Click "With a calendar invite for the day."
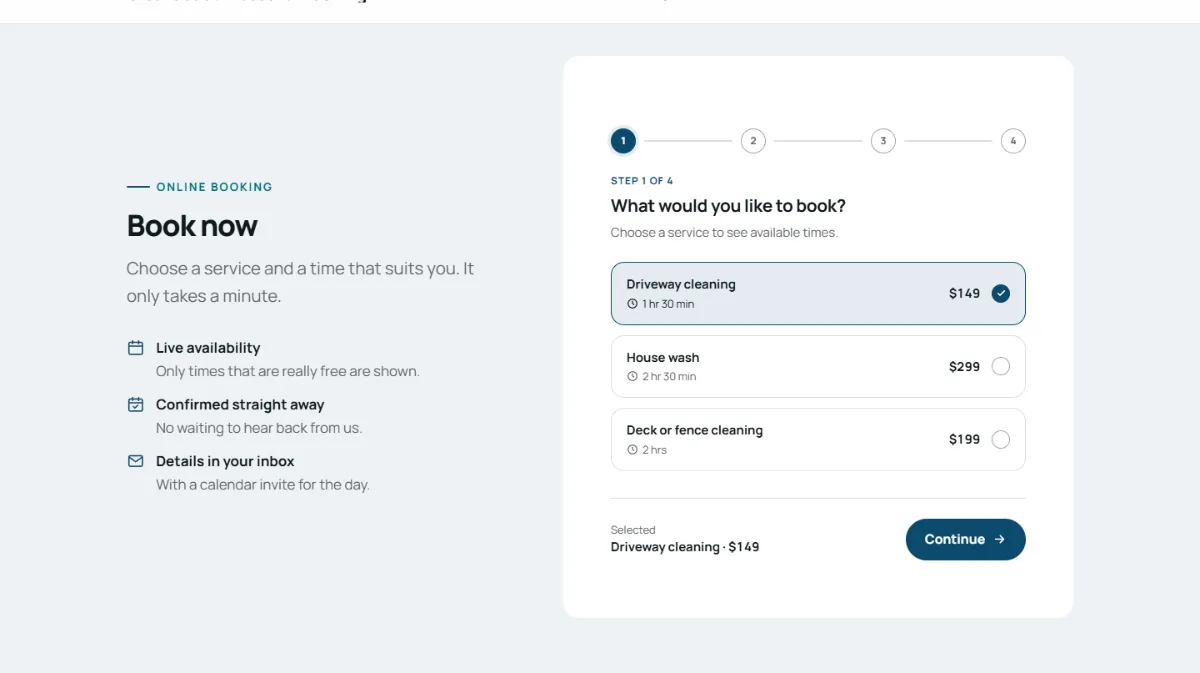 pos(263,485)
